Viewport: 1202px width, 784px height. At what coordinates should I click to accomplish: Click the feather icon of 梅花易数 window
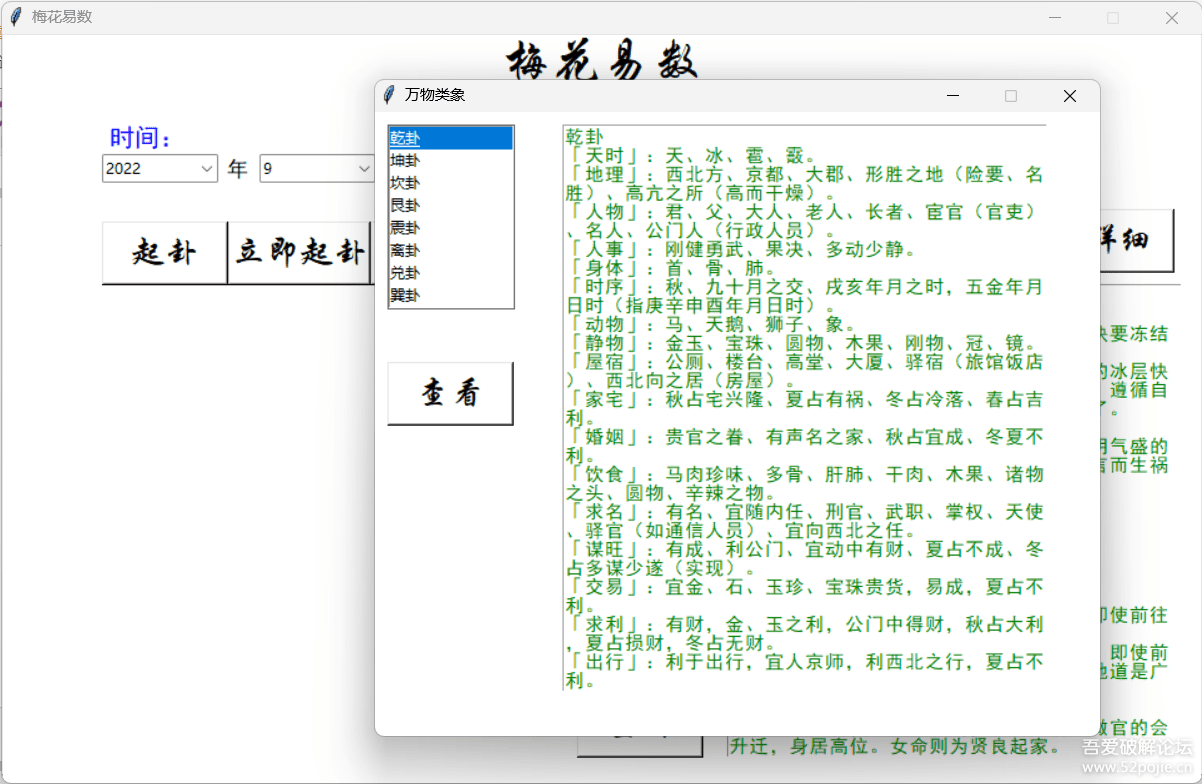(x=15, y=17)
